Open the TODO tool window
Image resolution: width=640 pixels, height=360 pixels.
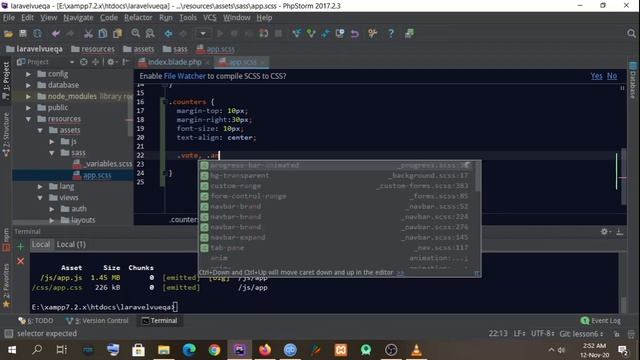click(36, 321)
